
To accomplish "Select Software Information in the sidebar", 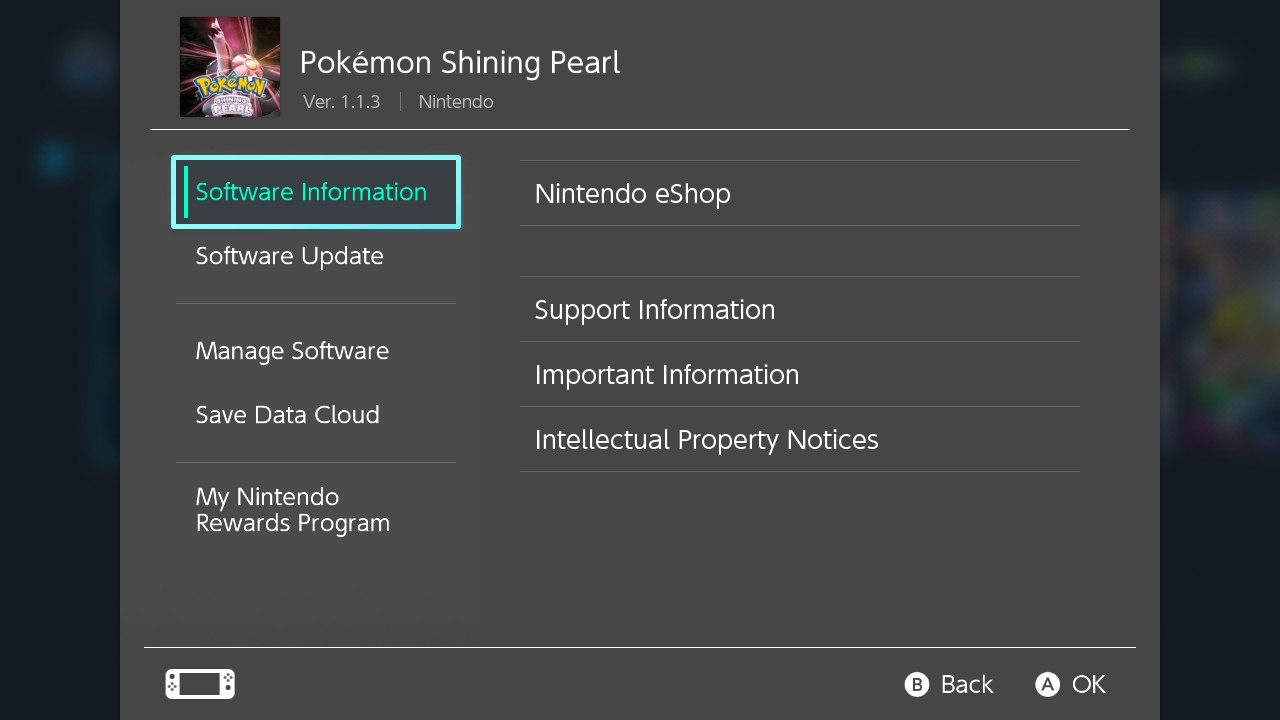I will (x=311, y=192).
